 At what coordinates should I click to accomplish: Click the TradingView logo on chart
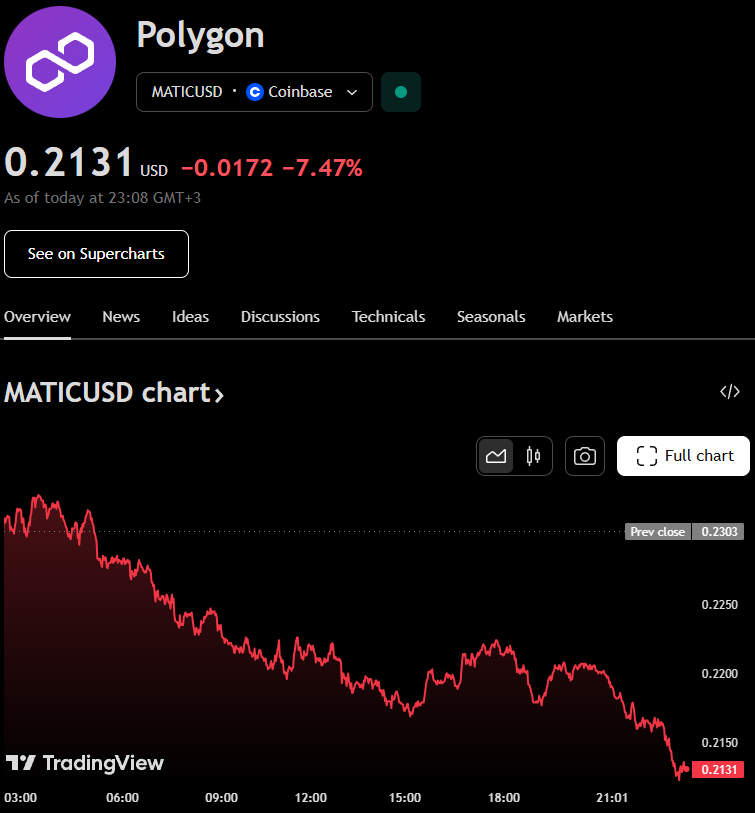(x=85, y=763)
